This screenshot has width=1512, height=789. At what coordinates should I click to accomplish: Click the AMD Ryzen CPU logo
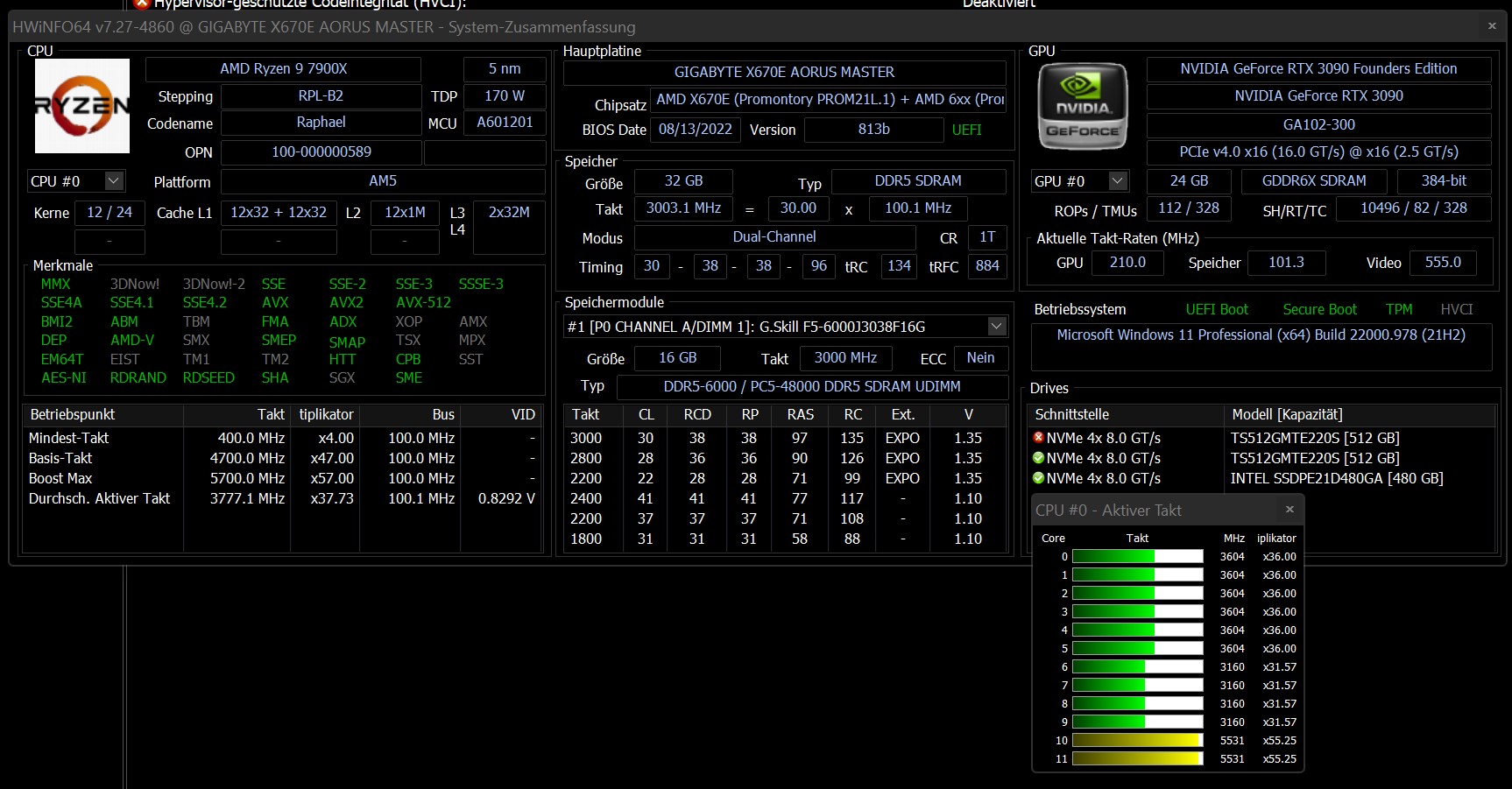pos(82,106)
